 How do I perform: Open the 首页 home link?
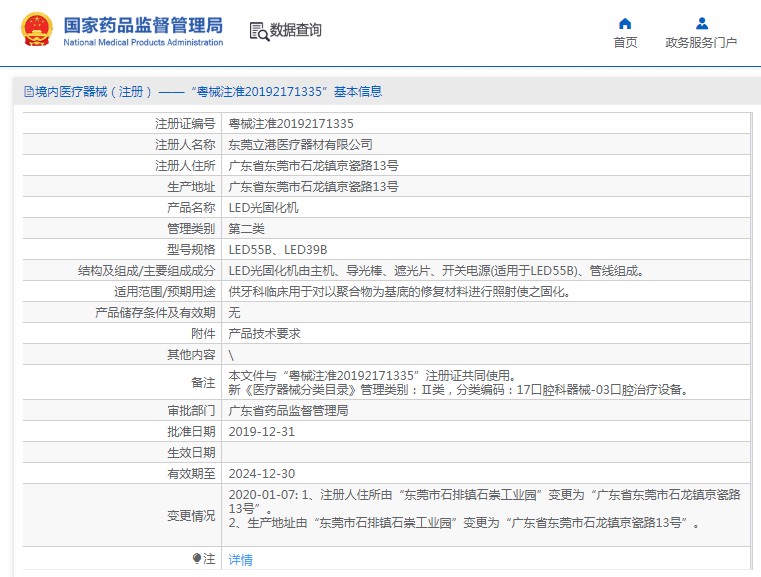pos(625,43)
